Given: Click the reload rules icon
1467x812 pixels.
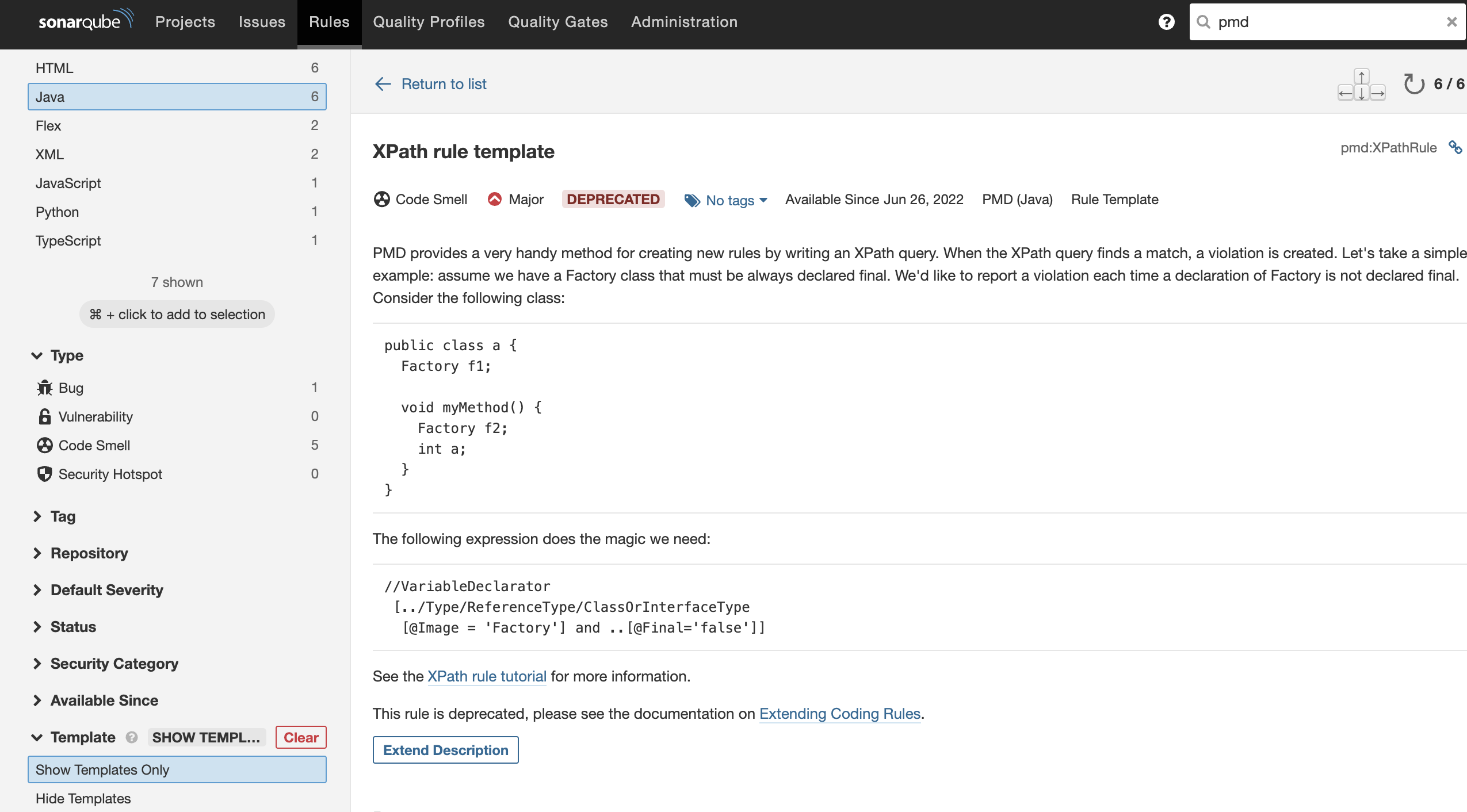Looking at the screenshot, I should 1413,84.
